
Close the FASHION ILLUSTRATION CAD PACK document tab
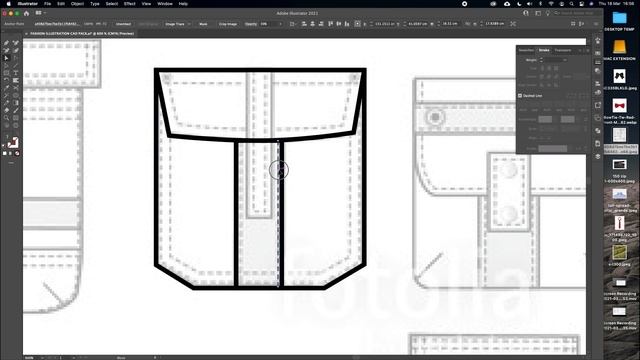click(27, 33)
